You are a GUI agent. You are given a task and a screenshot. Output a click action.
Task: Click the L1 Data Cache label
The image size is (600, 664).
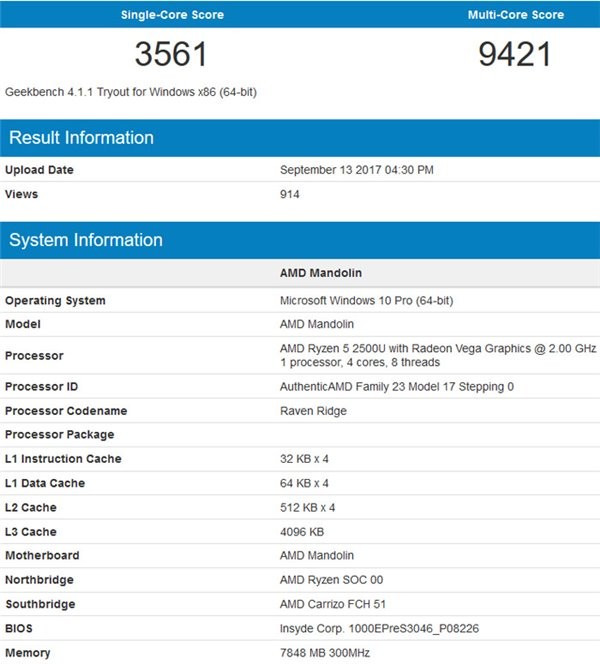click(x=45, y=483)
